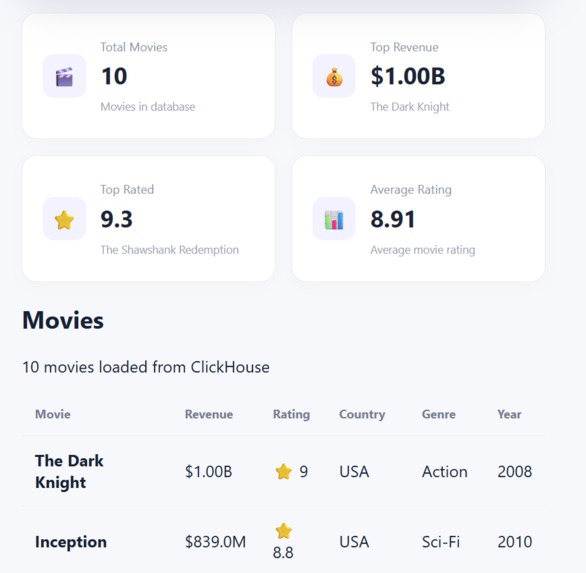Image resolution: width=586 pixels, height=573 pixels.
Task: Click the Average Rating label
Action: 411,190
